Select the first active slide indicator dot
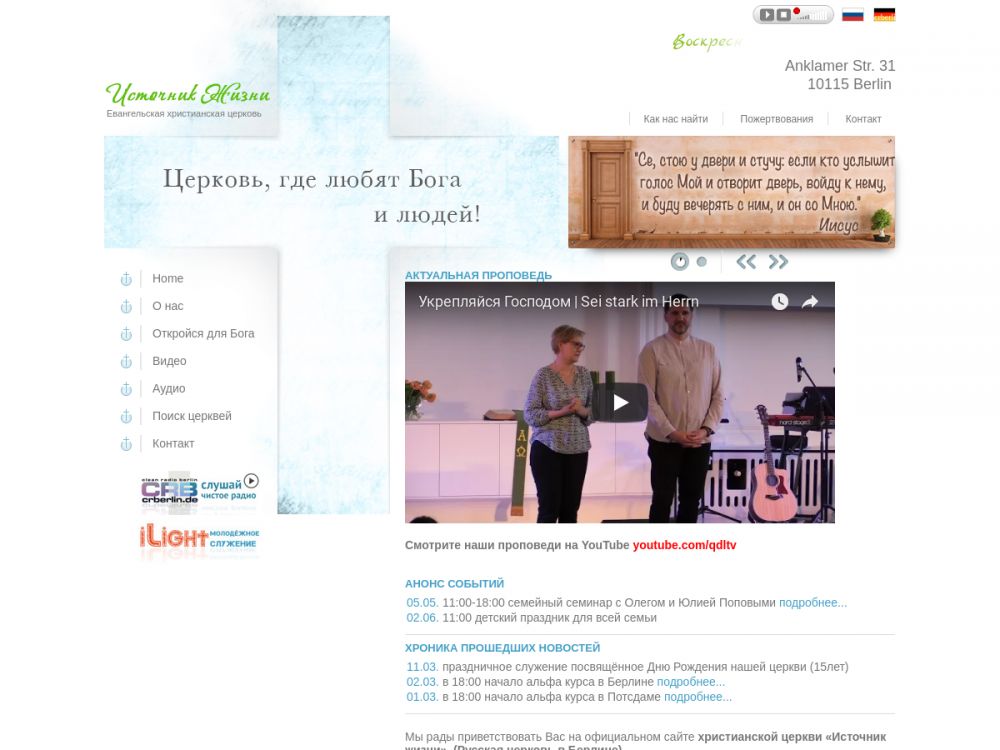The height and width of the screenshot is (750, 1000). click(x=680, y=262)
